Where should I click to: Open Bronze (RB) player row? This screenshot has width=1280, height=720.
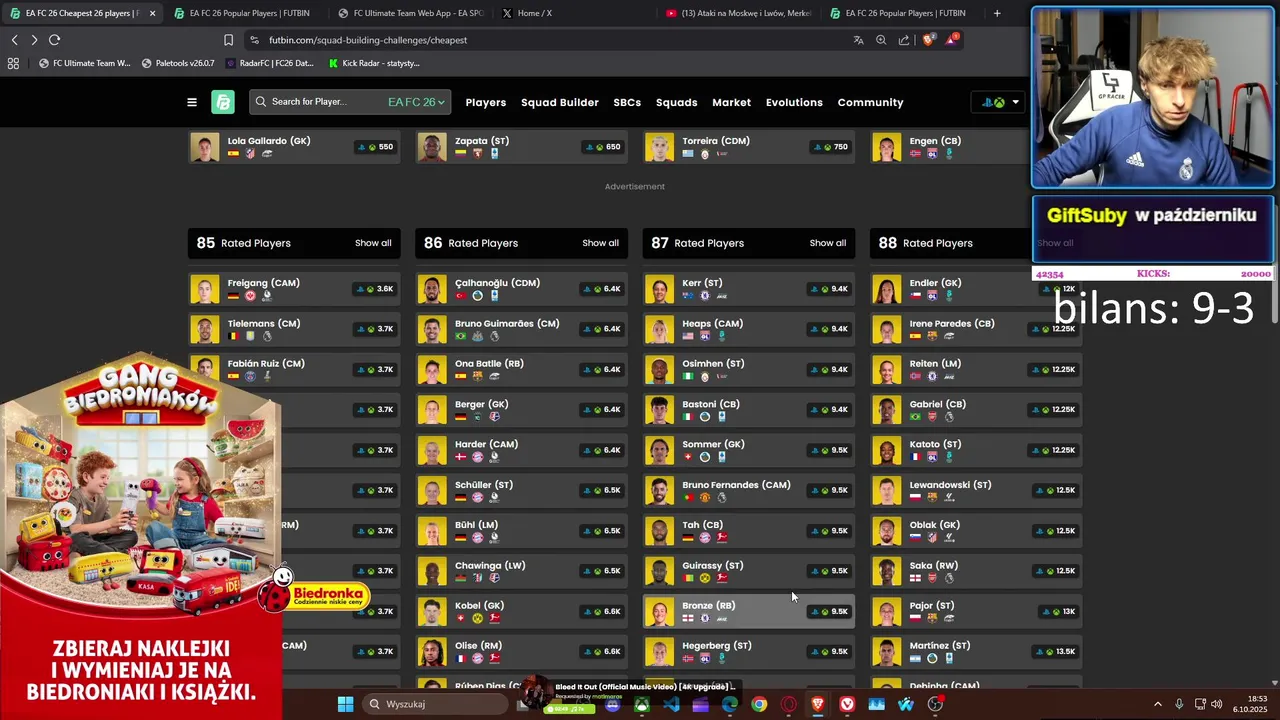pyautogui.click(x=749, y=611)
